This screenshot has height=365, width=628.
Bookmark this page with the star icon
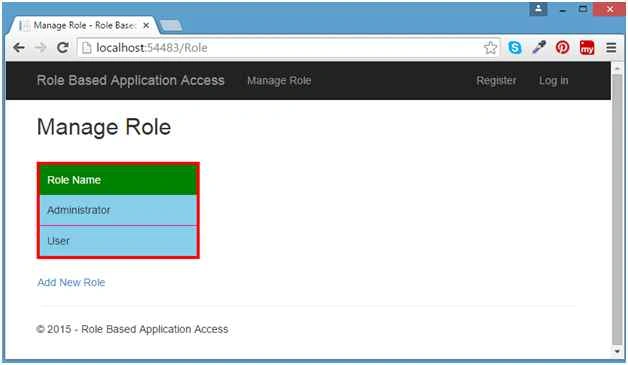[490, 48]
